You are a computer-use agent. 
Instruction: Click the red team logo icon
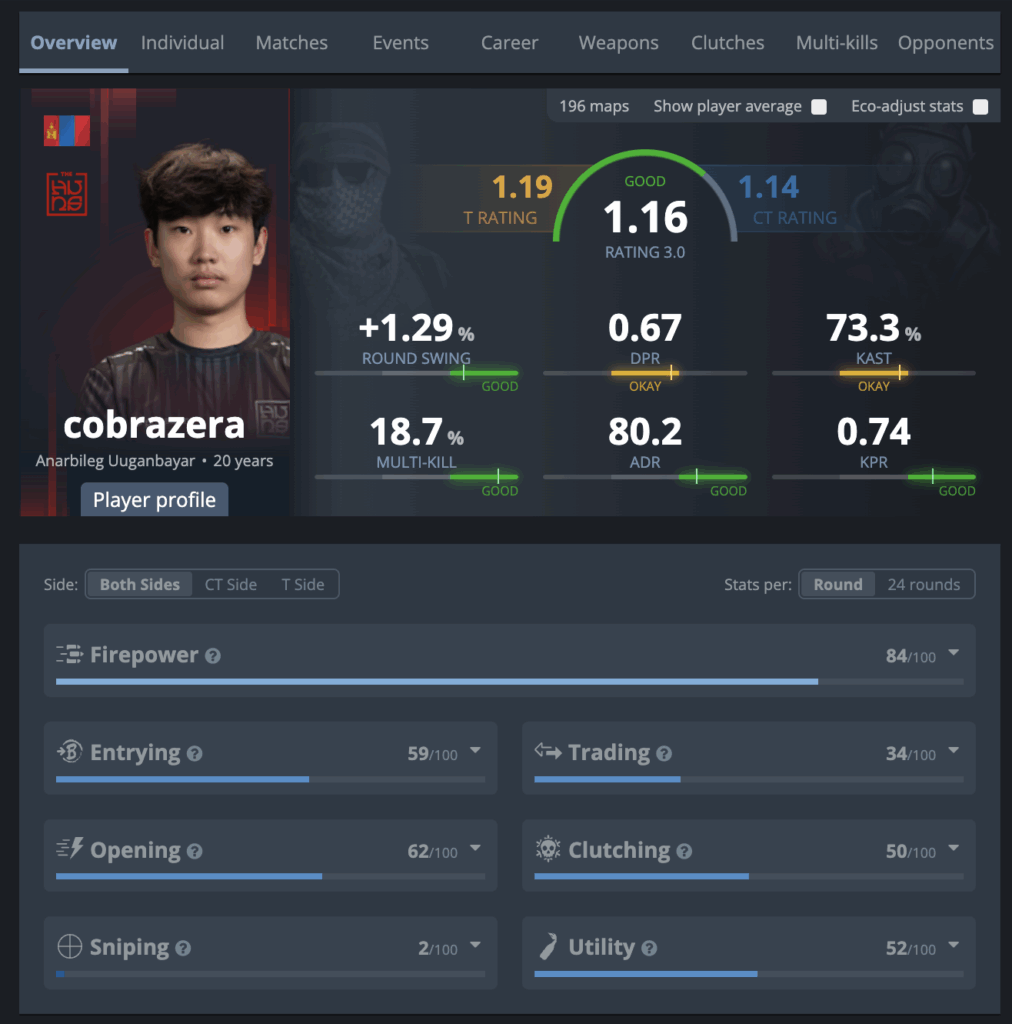pos(67,193)
